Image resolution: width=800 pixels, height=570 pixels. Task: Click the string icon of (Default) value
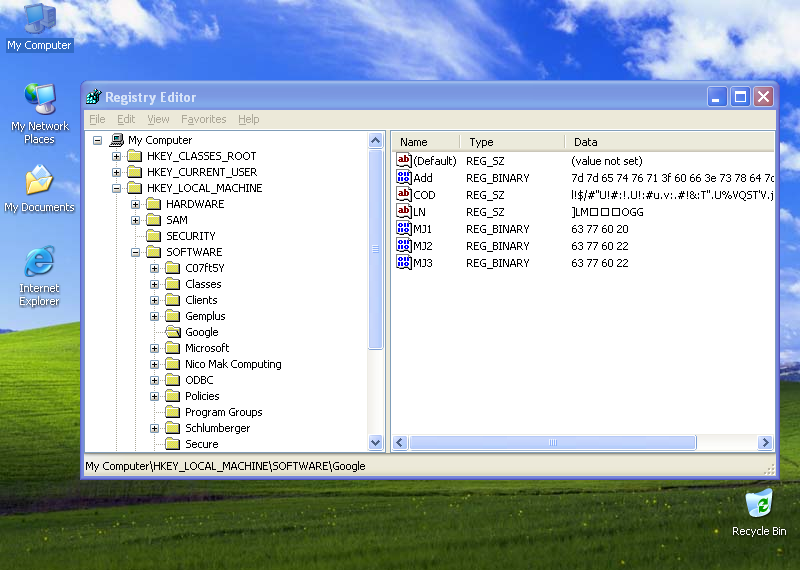[x=404, y=160]
